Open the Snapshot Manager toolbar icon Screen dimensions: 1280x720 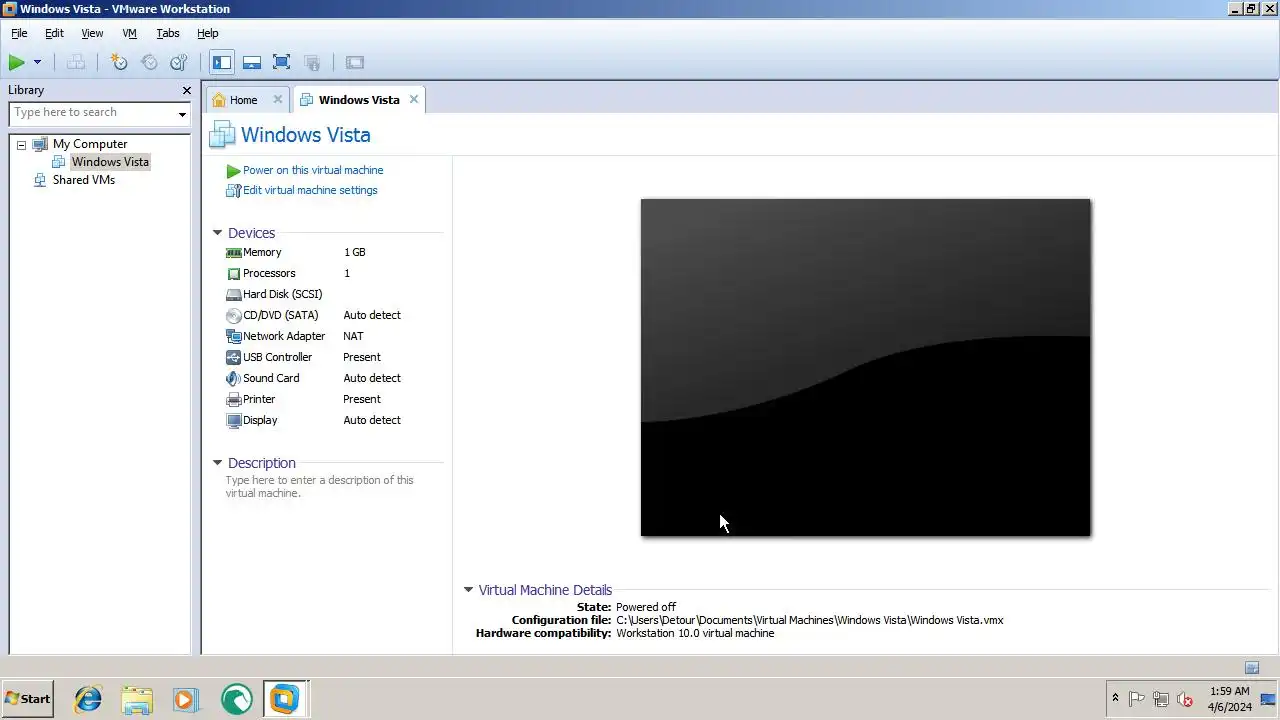click(179, 62)
